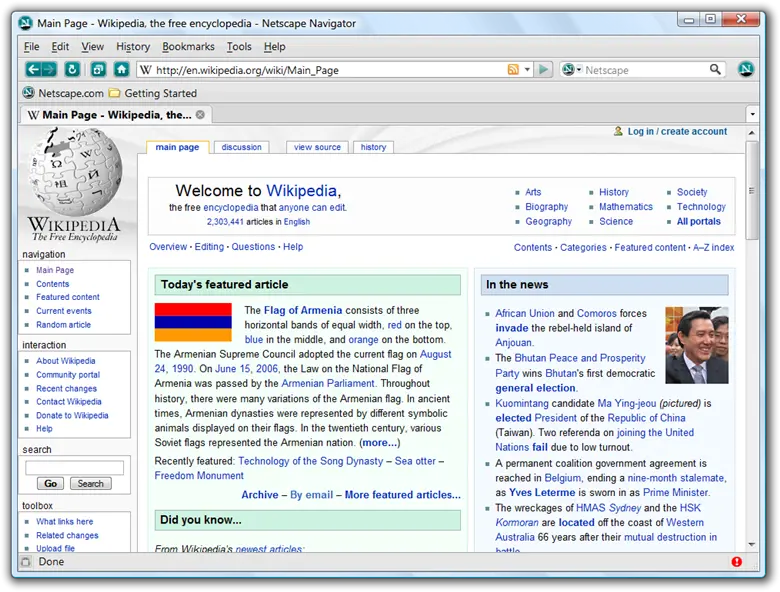780x592 pixels.
Task: Click the Forward arrow button
Action: click(x=48, y=69)
